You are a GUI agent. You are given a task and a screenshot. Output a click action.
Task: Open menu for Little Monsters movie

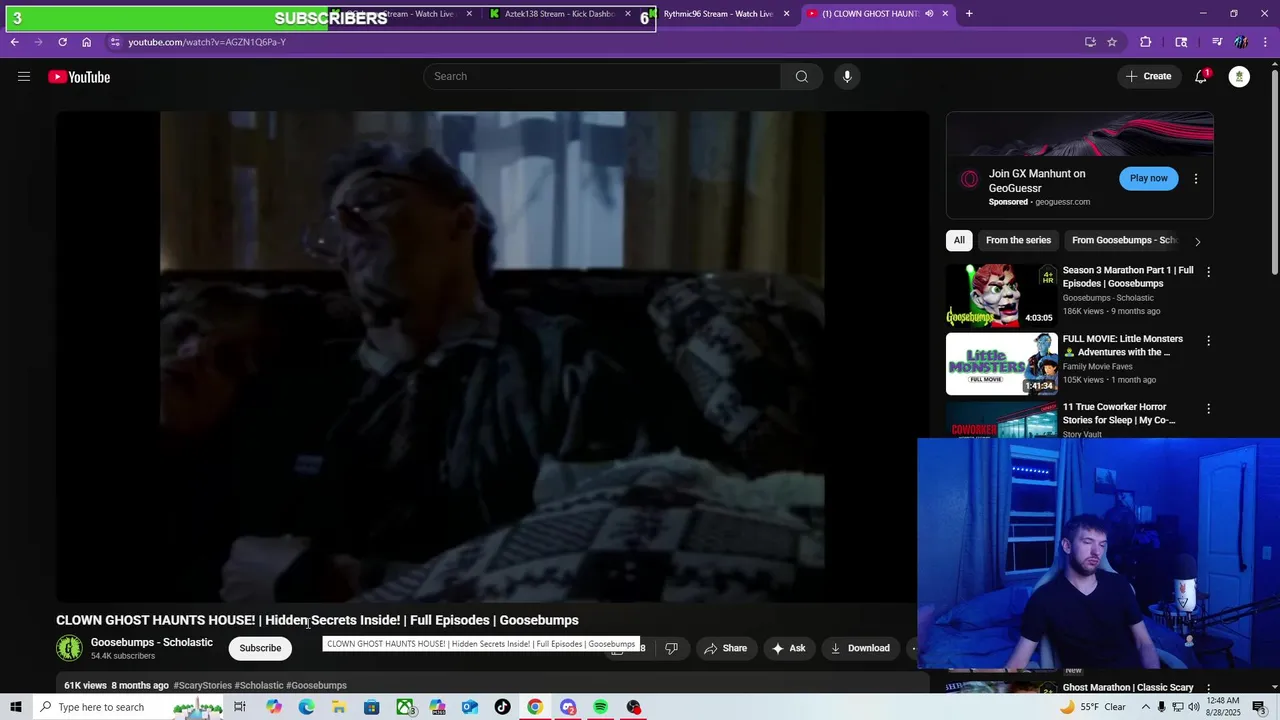tap(1208, 341)
